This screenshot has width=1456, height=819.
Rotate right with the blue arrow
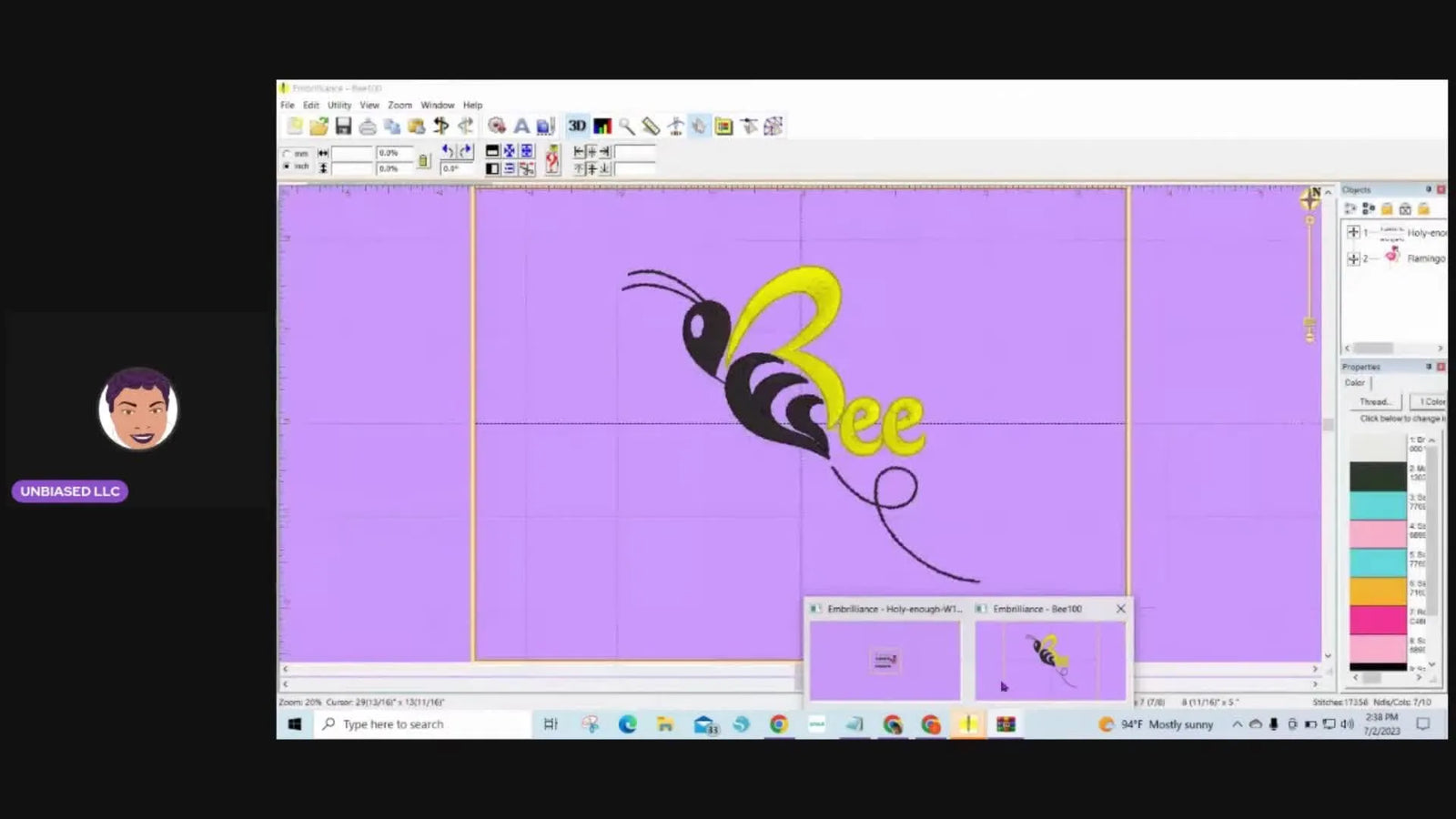click(x=465, y=151)
